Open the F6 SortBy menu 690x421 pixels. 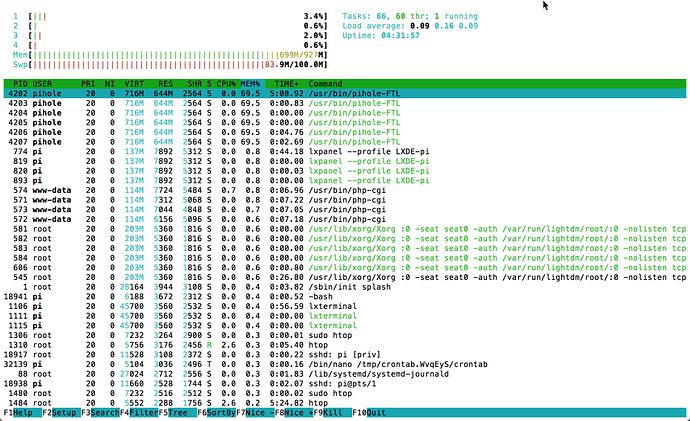tap(219, 411)
